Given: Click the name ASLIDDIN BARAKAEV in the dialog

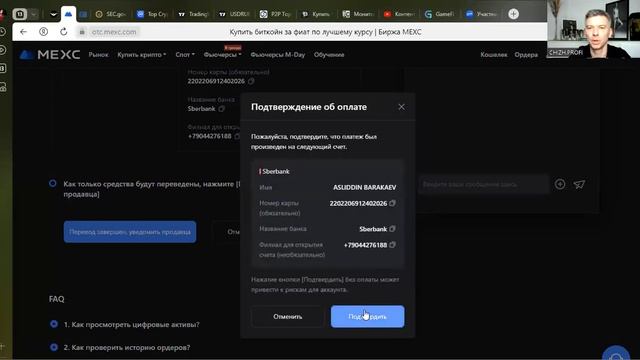Looking at the screenshot, I should pos(364,187).
